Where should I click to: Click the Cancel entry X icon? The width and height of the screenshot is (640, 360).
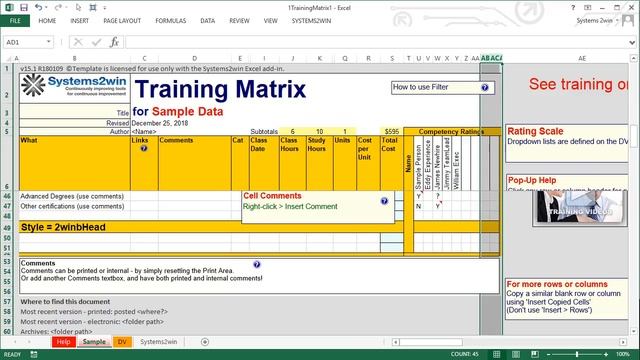click(x=78, y=42)
